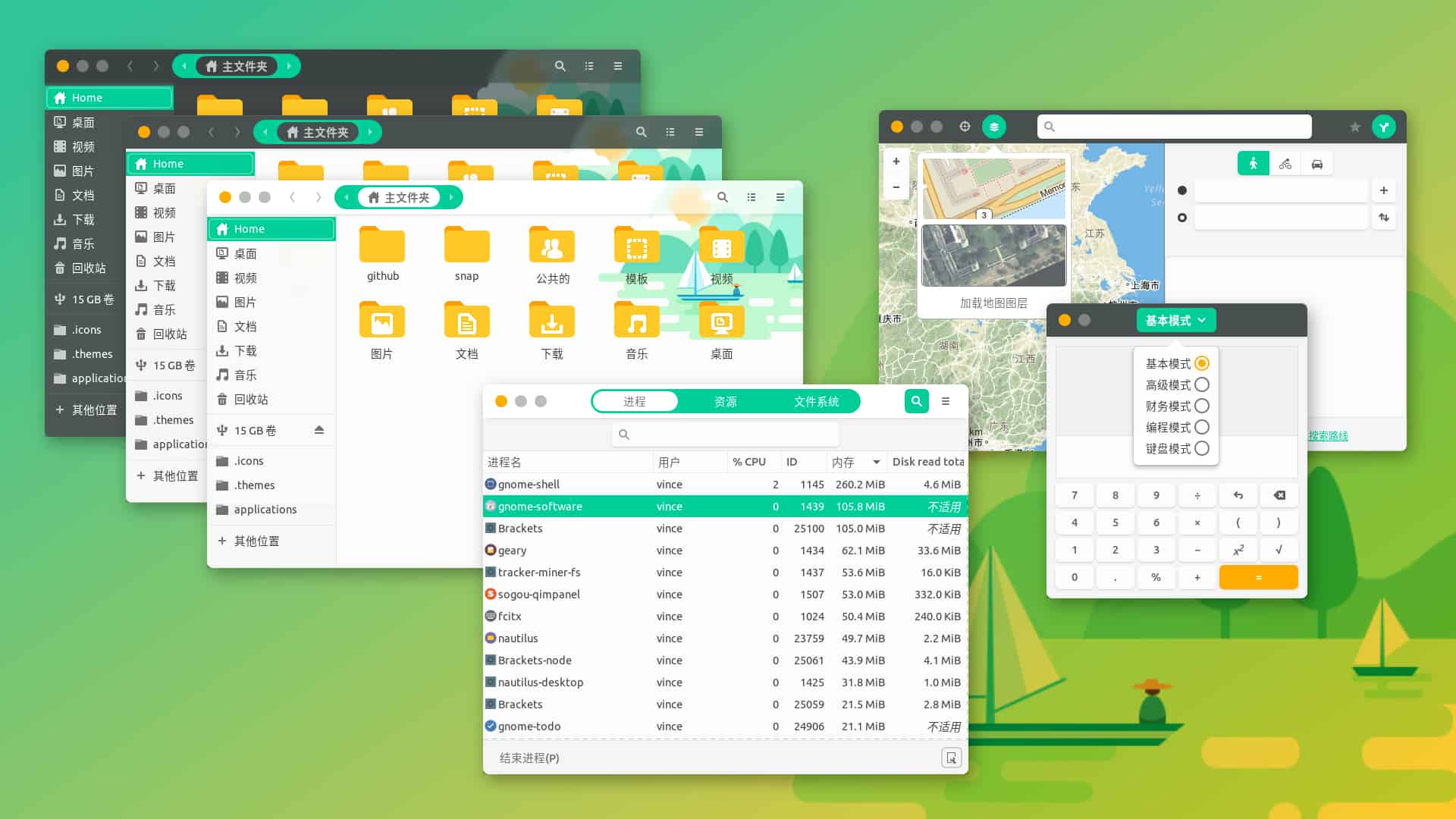Select sogou-qimpanel process row
Screen dimensions: 1456x819
[726, 594]
